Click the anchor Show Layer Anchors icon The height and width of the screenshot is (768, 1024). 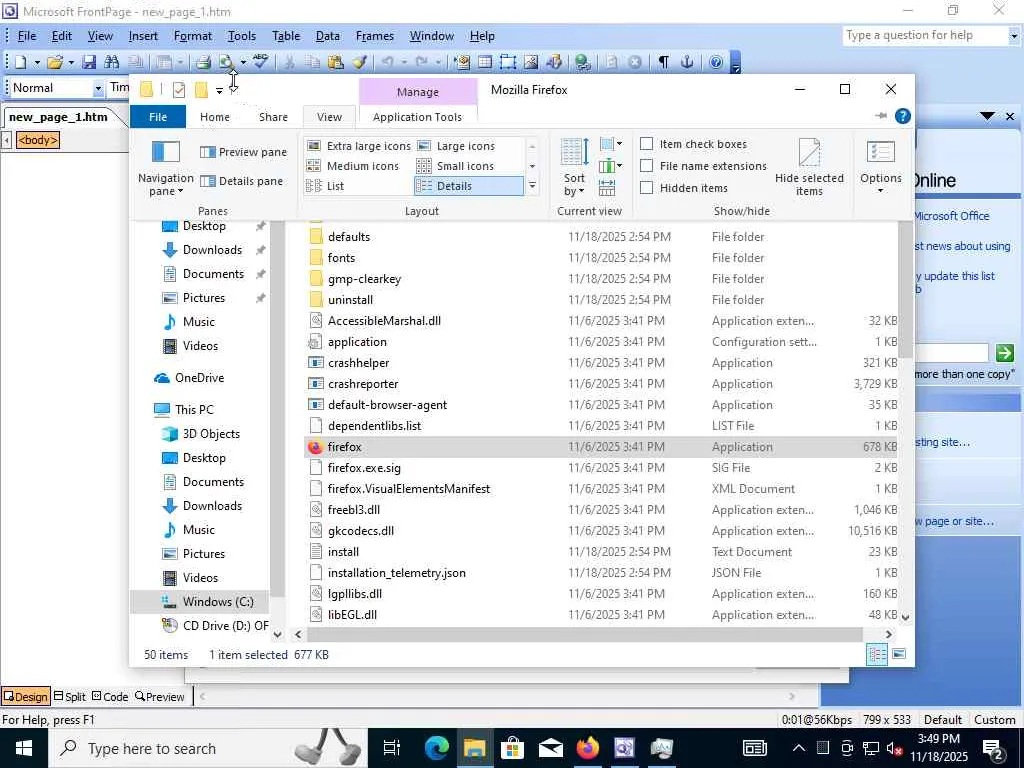click(686, 62)
